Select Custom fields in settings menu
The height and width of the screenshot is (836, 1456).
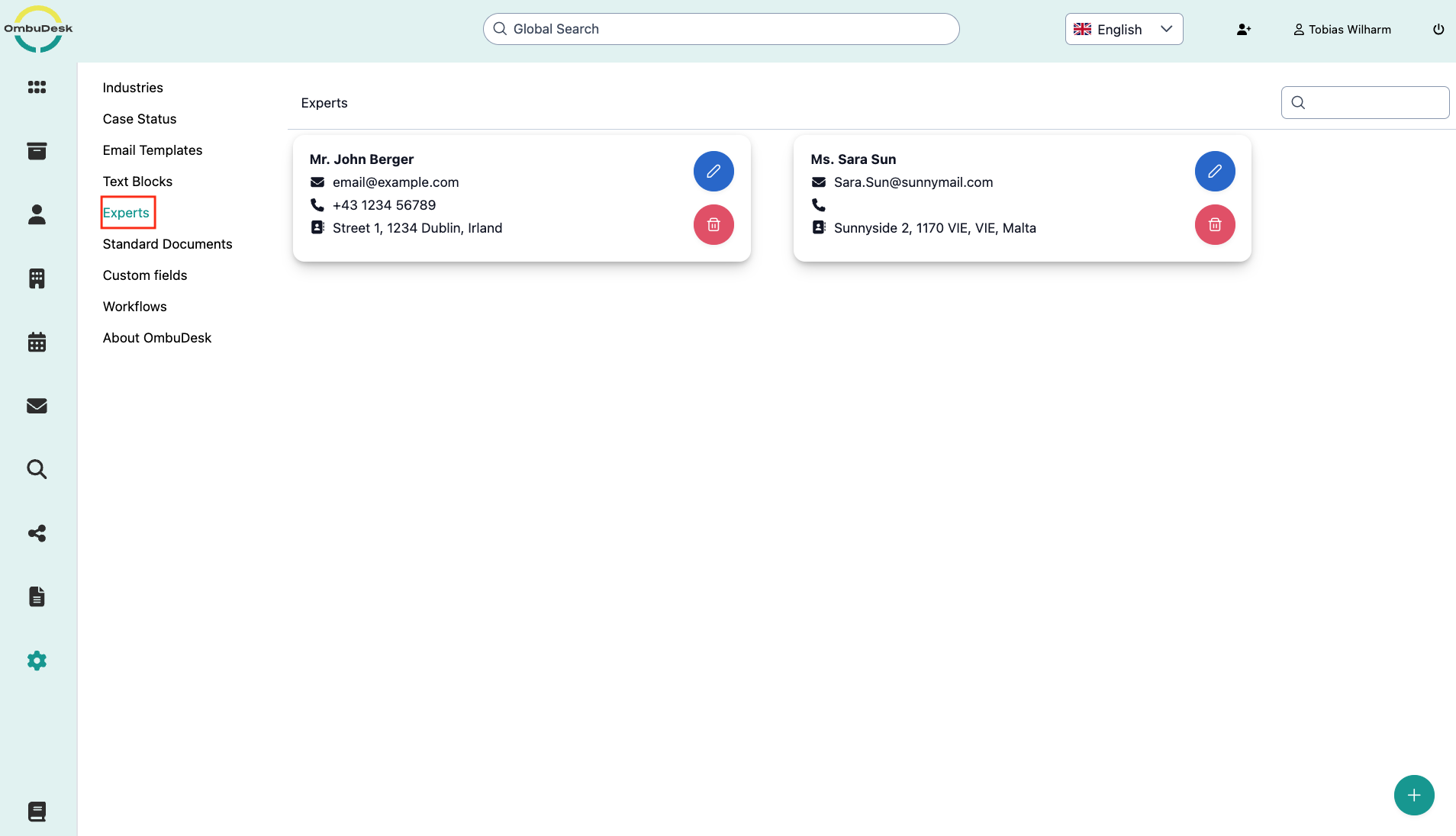tap(145, 275)
